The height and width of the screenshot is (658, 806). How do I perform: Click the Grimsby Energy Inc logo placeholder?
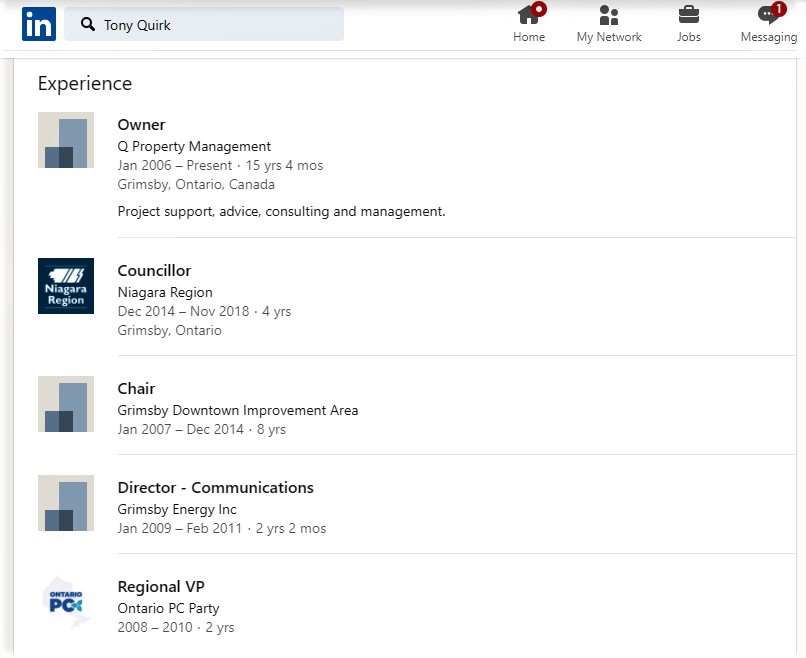tap(66, 503)
